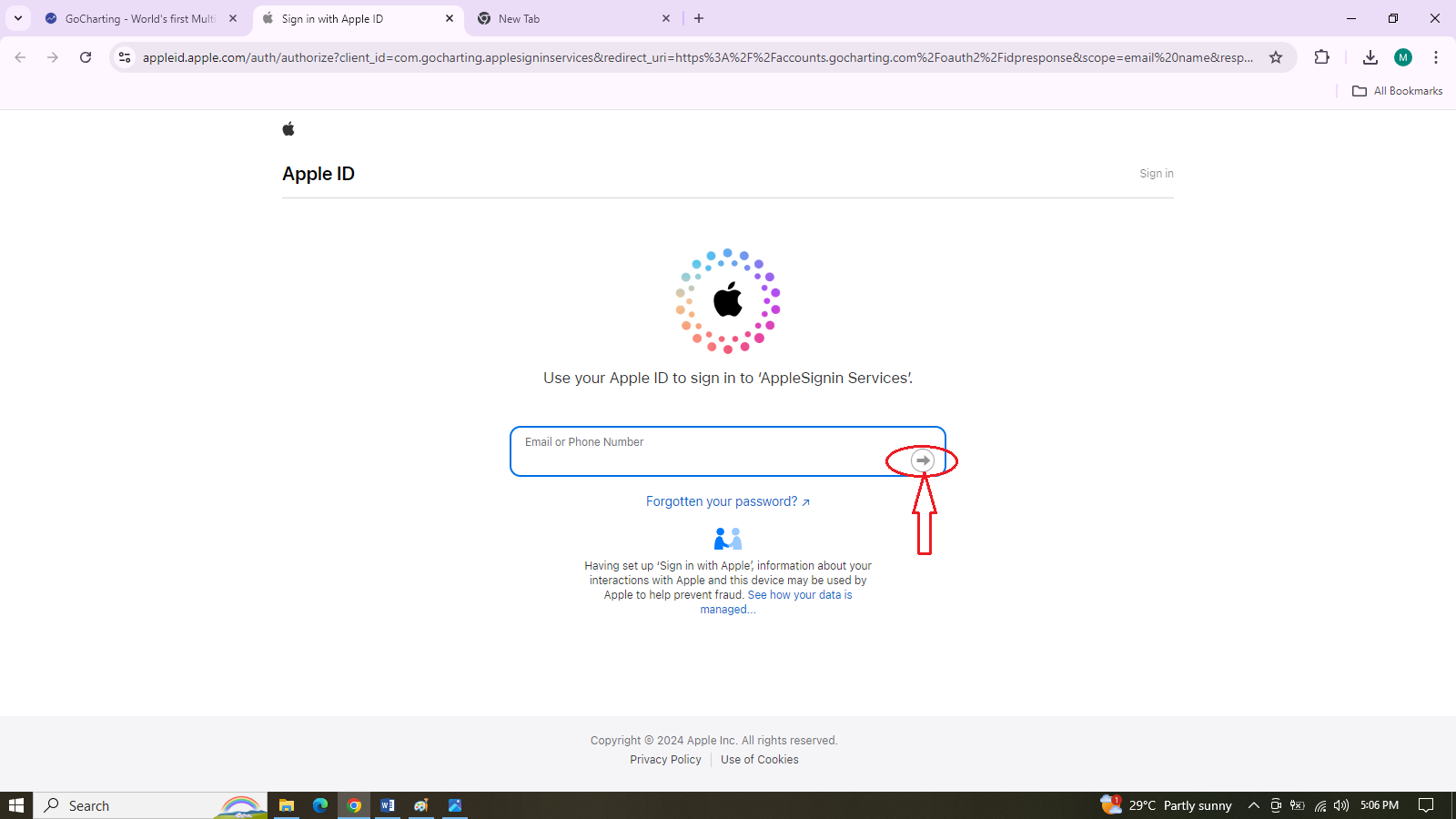Screen dimensions: 1456x819
Task: Click the Sign in with Apple people icon
Action: [727, 538]
